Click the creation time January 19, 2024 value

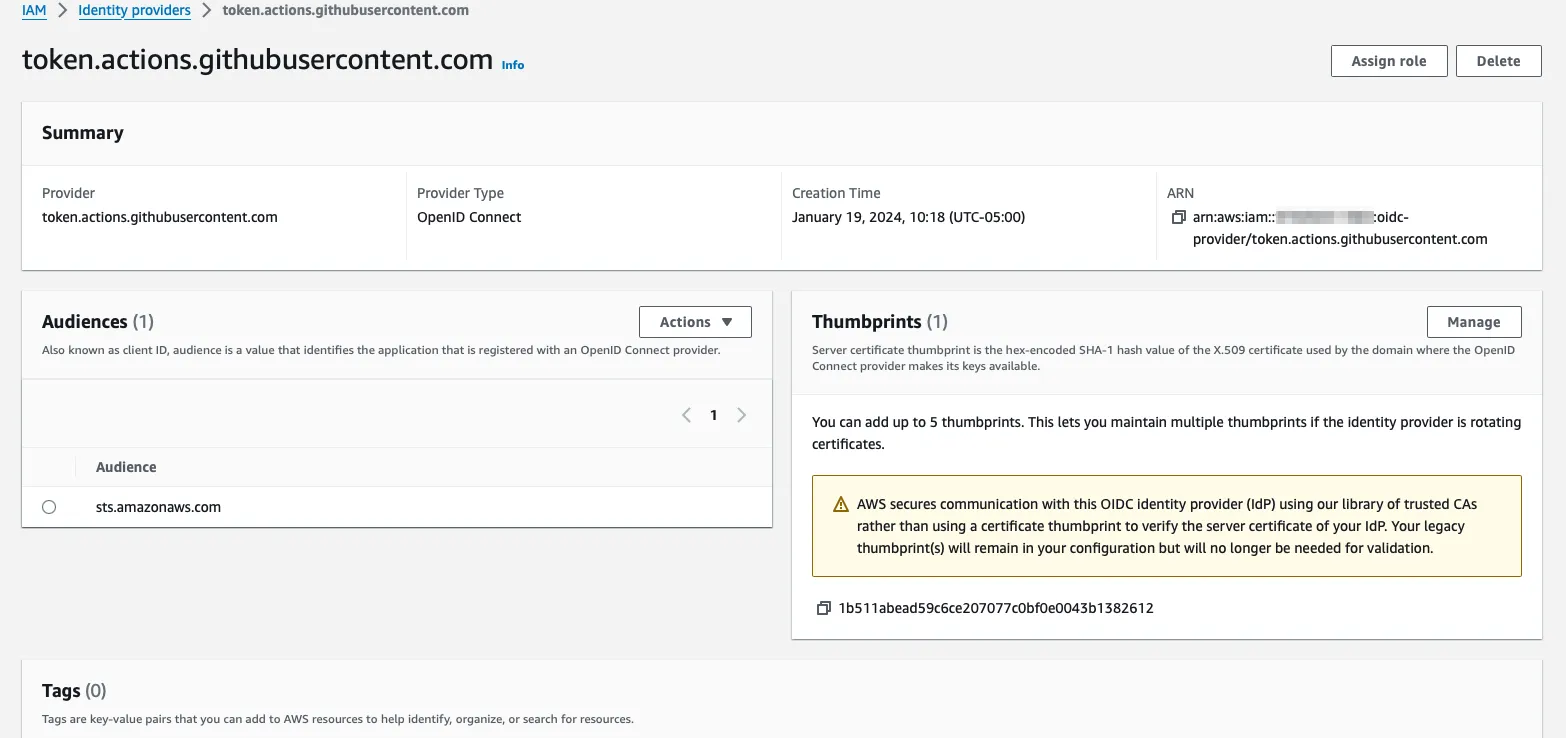908,217
